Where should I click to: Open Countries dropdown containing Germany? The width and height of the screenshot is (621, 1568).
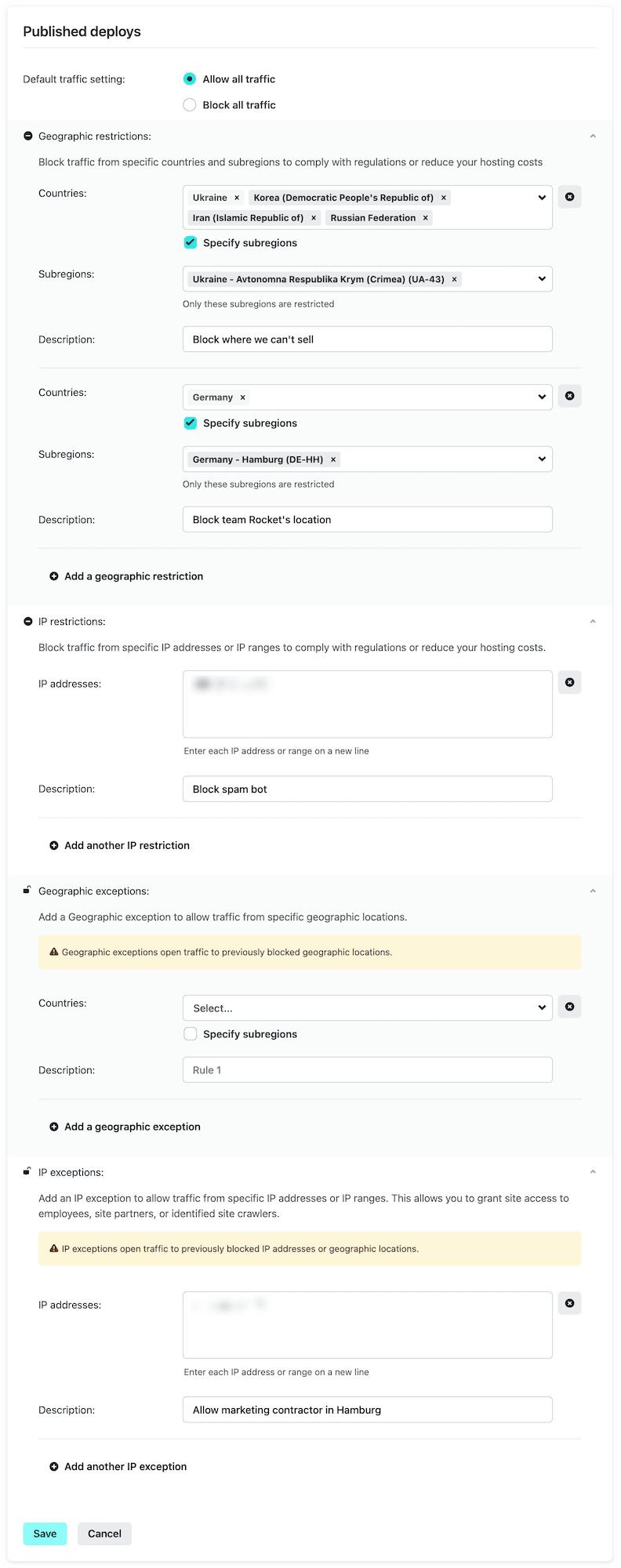pos(542,397)
